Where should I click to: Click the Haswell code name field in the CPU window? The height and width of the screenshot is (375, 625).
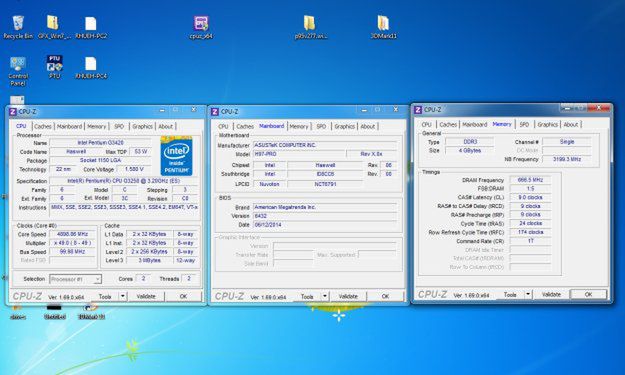pos(76,151)
